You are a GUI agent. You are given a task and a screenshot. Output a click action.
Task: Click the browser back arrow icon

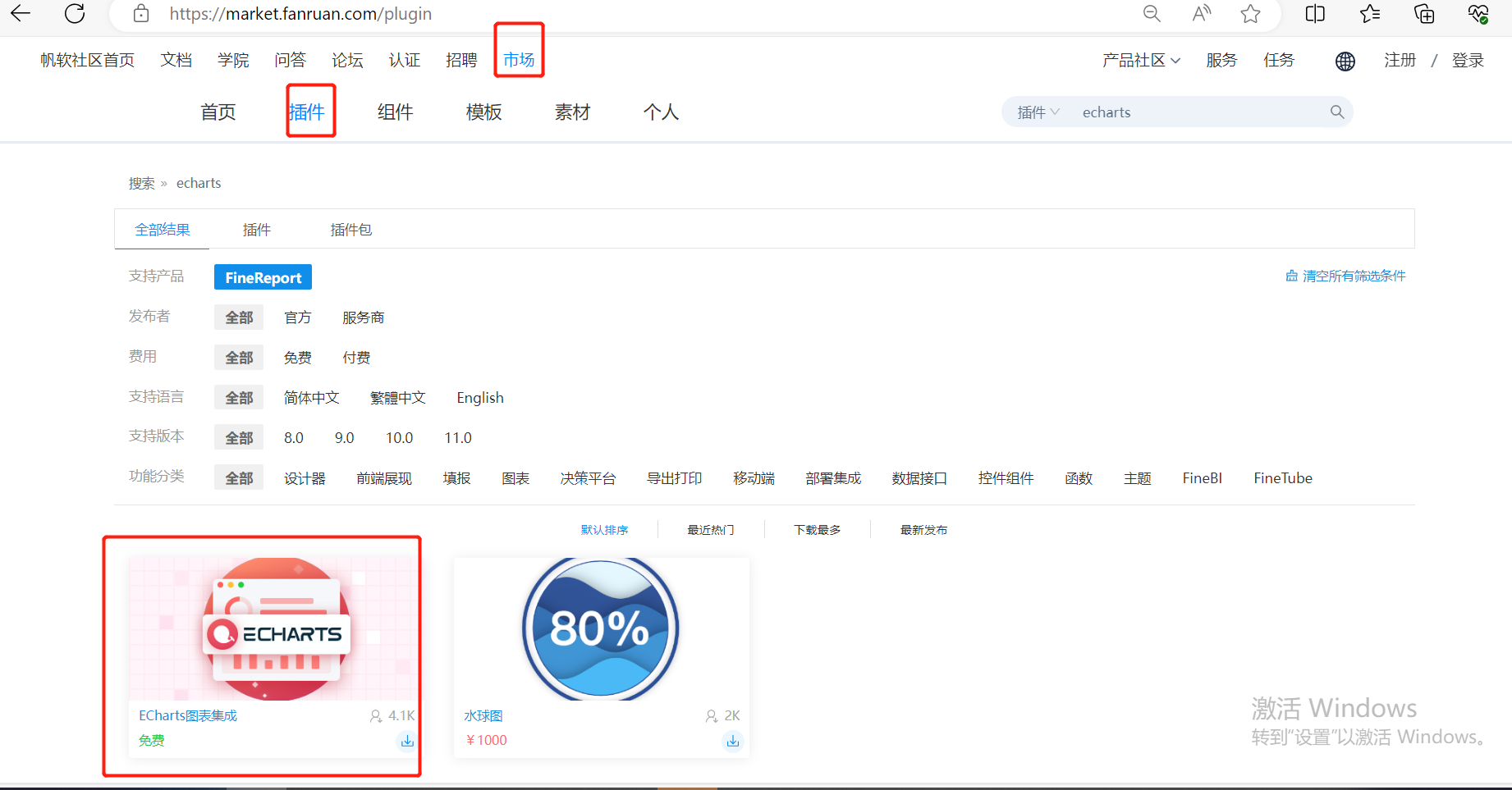[x=21, y=13]
